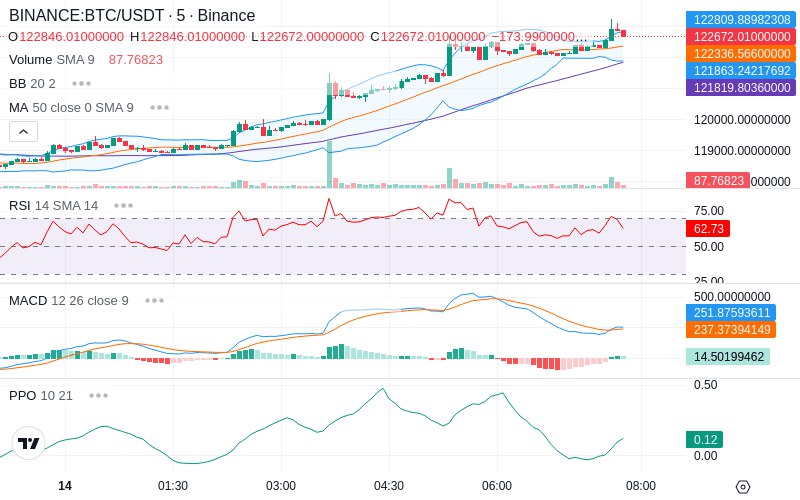Screen dimensions: 800x500
Task: Open more options for RSI 14 indicator
Action: 123,206
